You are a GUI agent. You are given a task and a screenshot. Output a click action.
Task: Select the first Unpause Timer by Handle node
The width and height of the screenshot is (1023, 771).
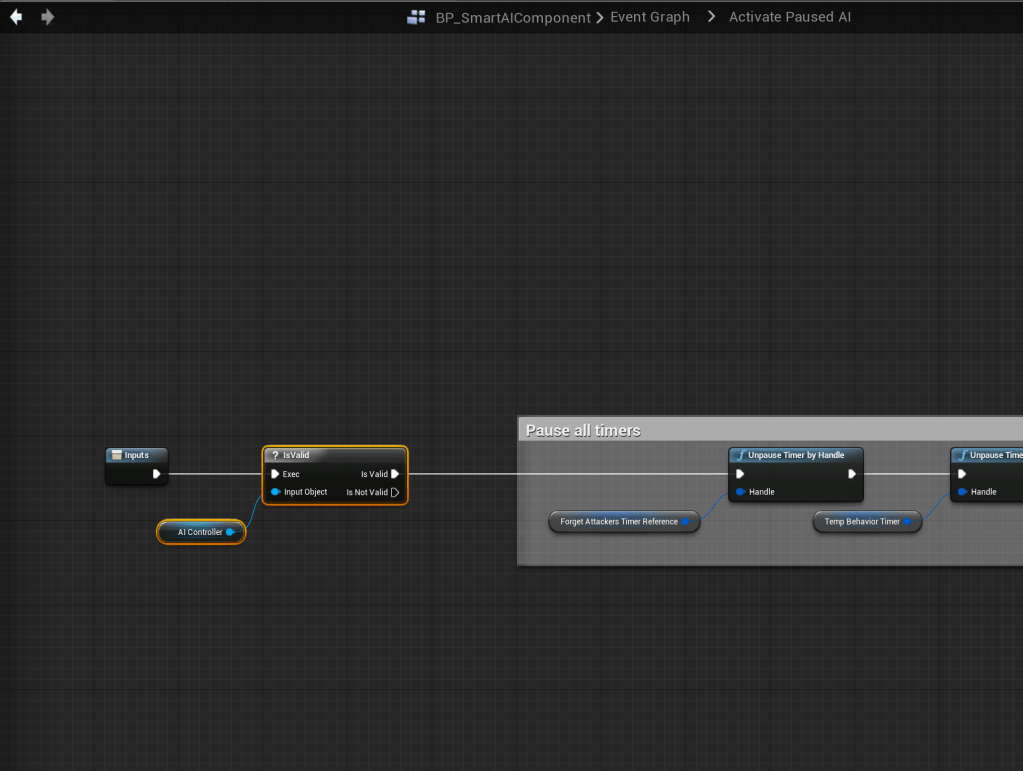[x=795, y=455]
